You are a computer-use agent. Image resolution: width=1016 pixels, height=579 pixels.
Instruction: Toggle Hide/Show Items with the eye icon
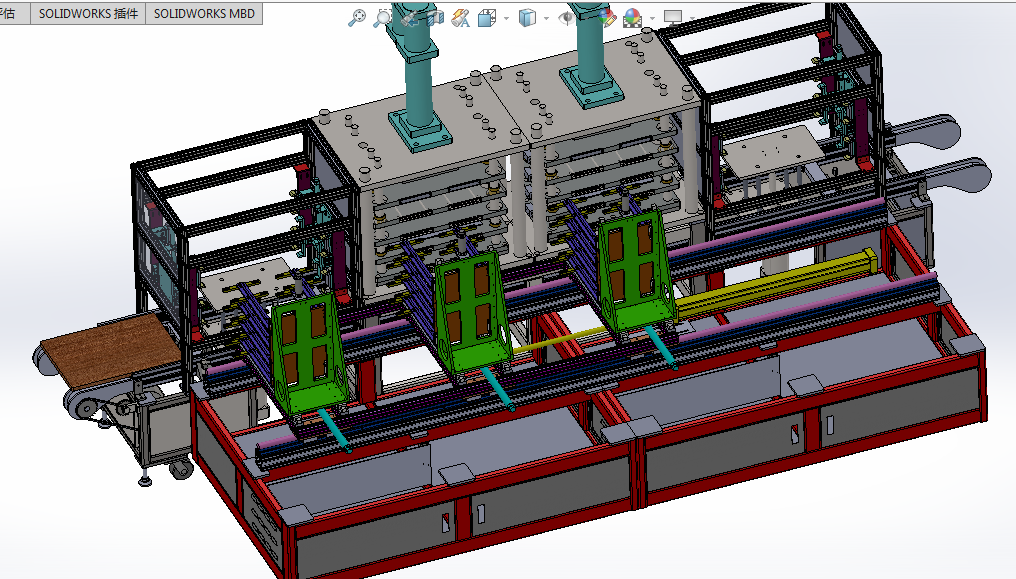pyautogui.click(x=567, y=17)
